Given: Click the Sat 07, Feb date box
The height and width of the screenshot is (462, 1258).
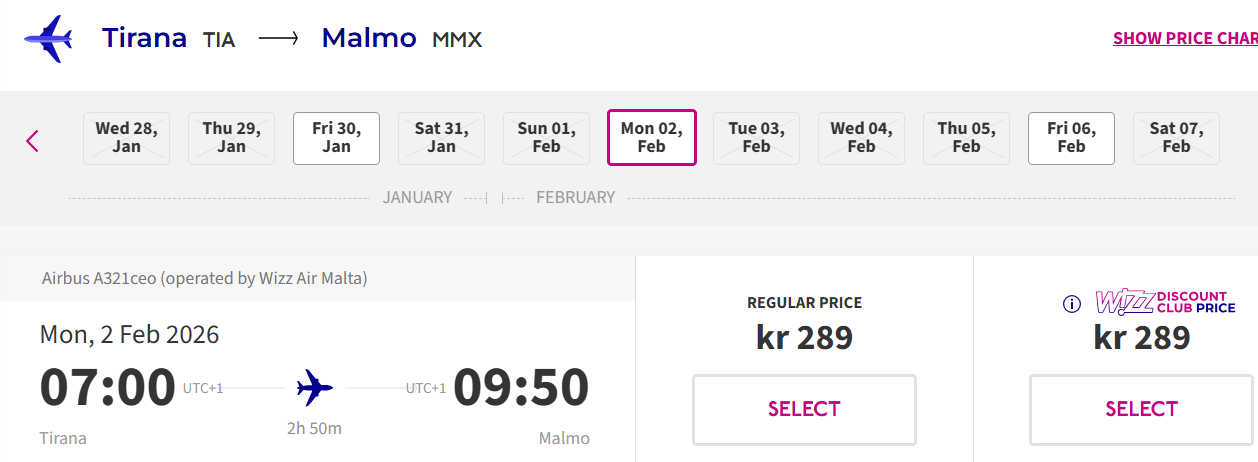Looking at the screenshot, I should coord(1176,138).
